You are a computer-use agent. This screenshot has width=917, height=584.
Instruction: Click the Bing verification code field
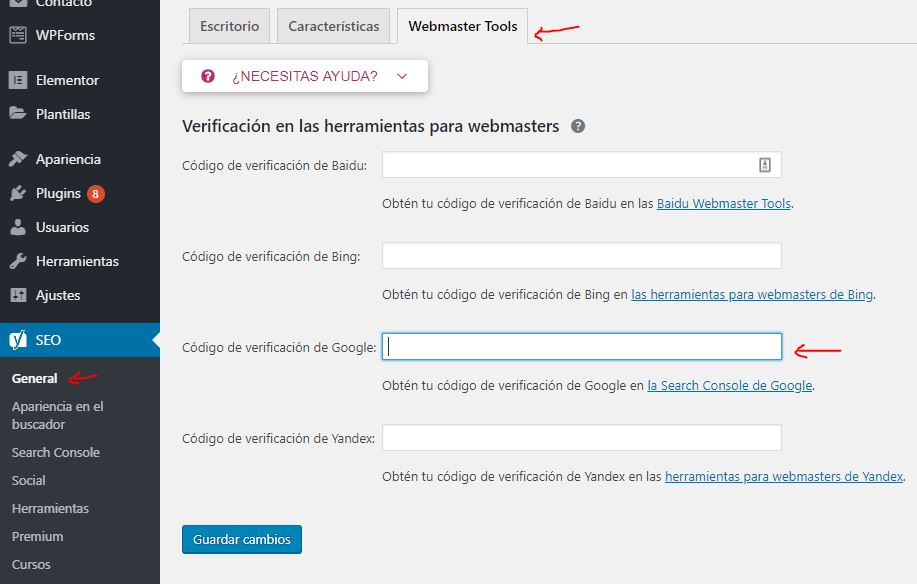click(x=581, y=255)
